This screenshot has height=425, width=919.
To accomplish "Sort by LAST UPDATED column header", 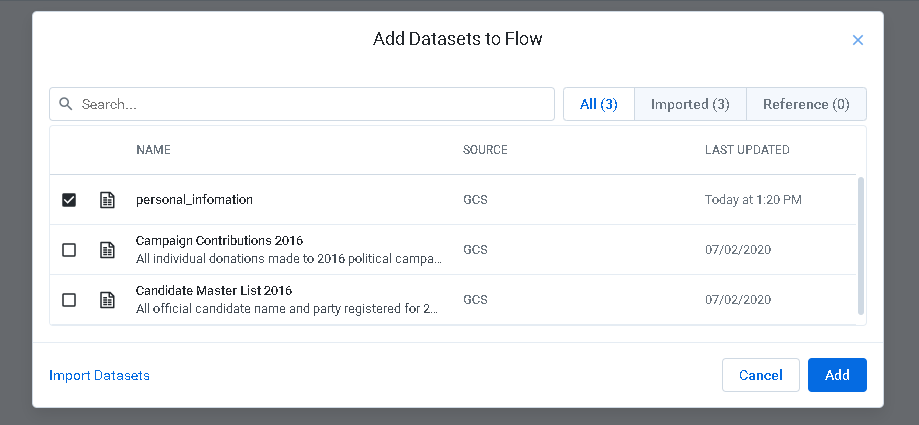I will pos(747,150).
